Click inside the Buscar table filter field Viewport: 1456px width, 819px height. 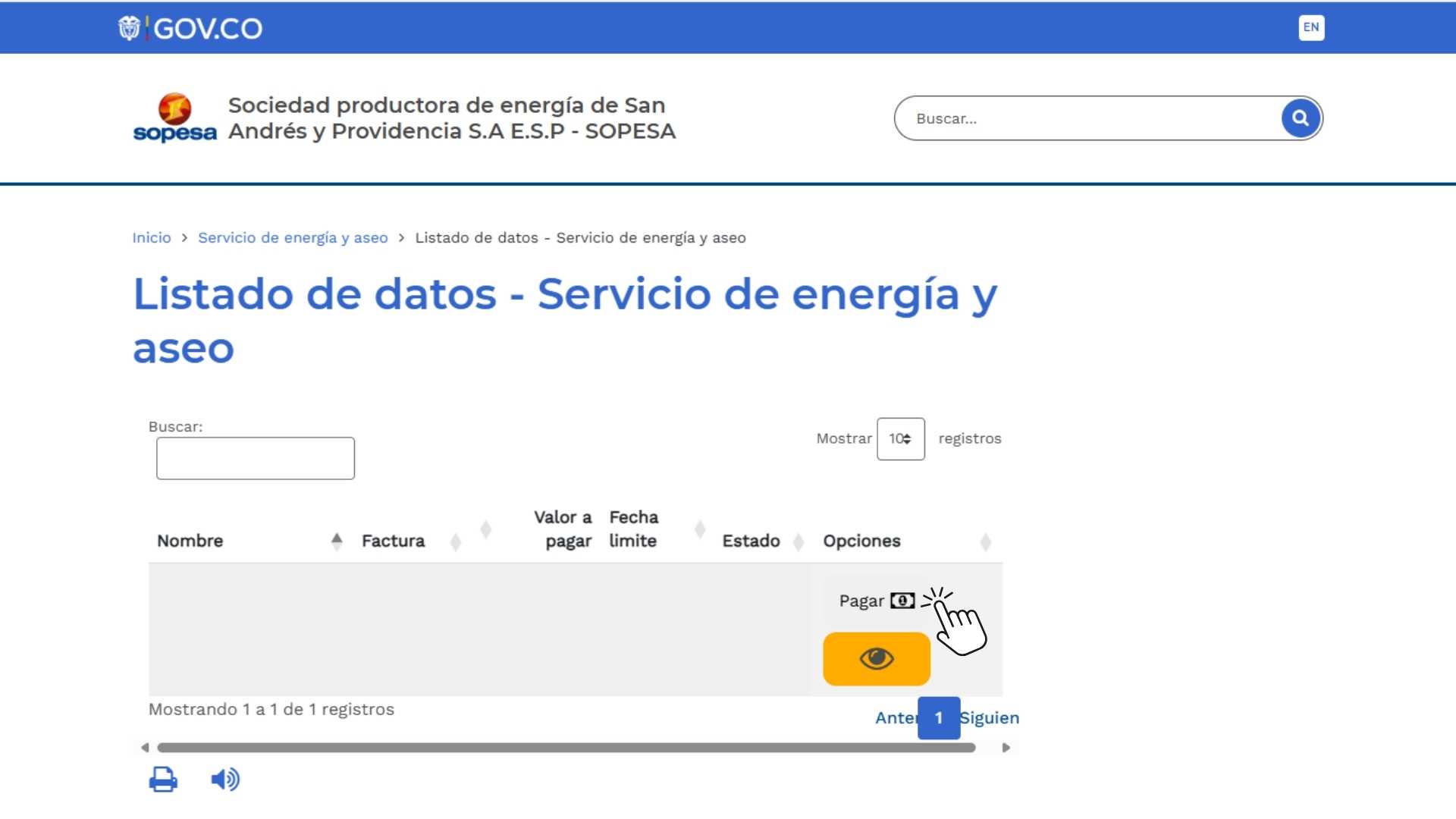(255, 458)
